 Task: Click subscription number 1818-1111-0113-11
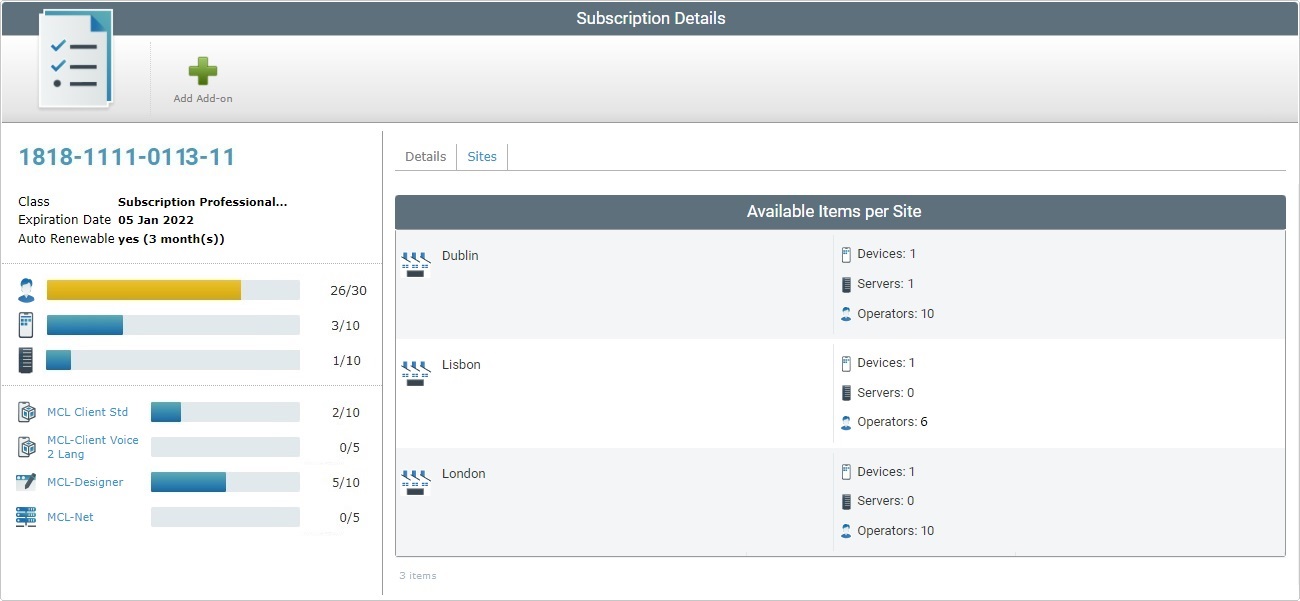tap(127, 156)
